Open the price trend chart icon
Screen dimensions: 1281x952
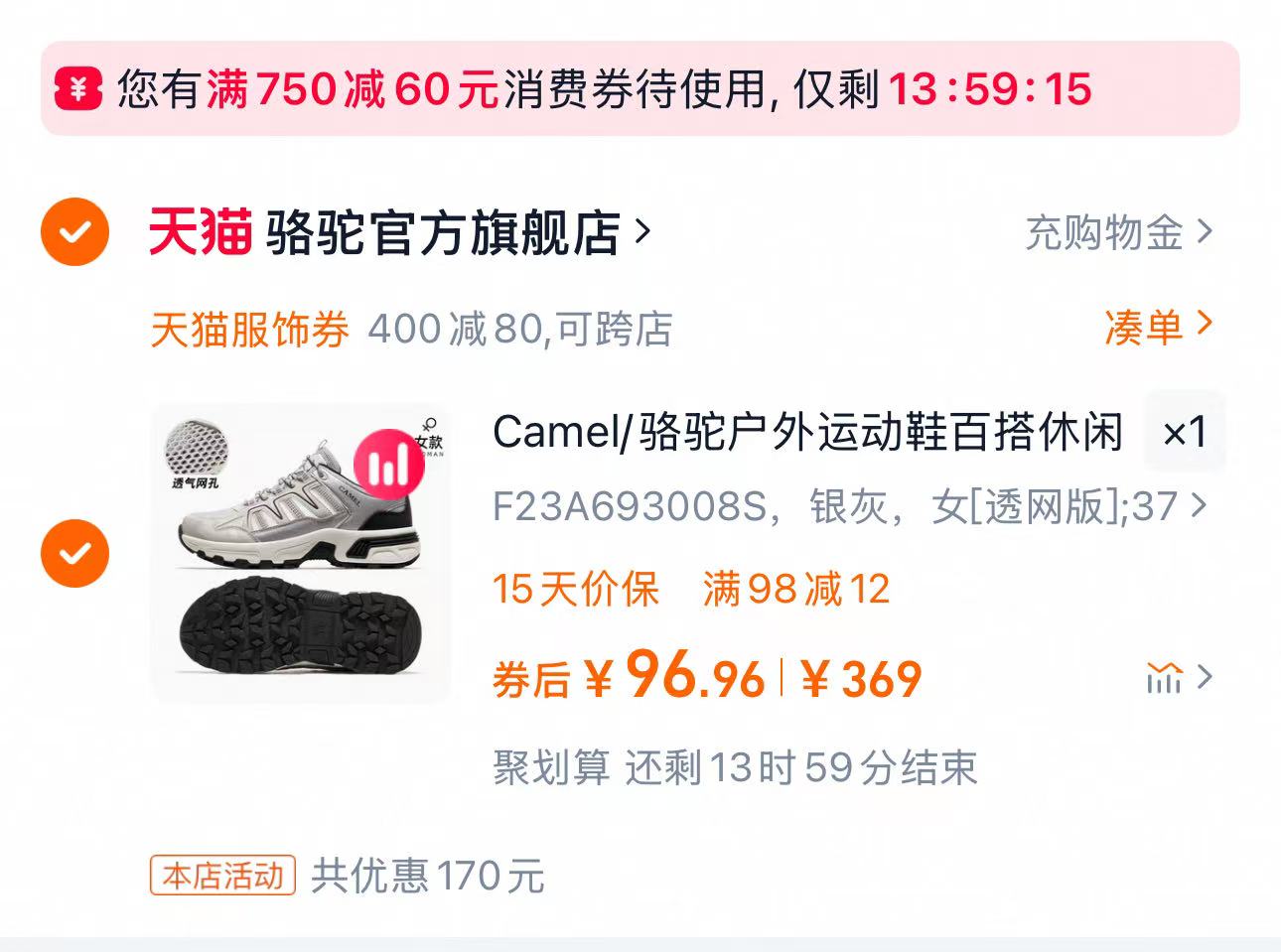click(1164, 678)
